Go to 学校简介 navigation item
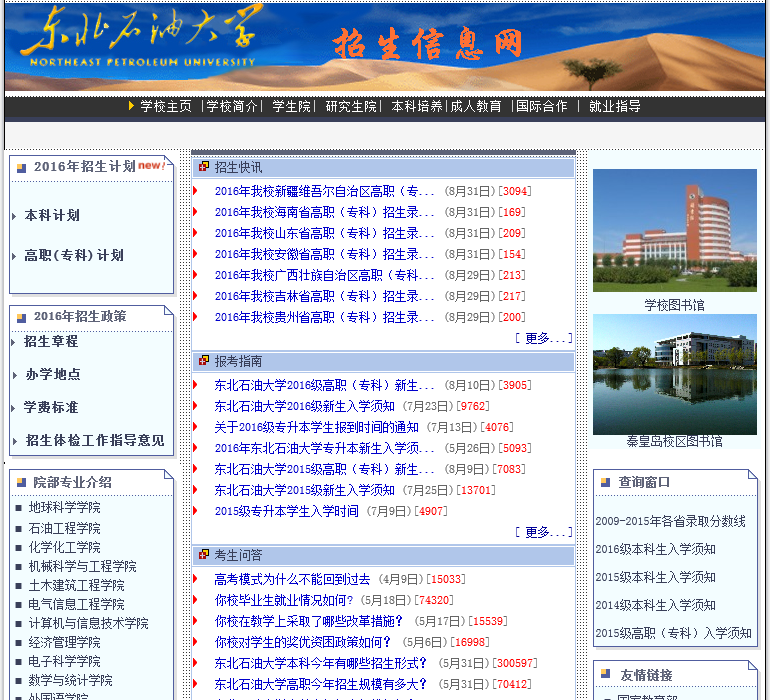 232,106
